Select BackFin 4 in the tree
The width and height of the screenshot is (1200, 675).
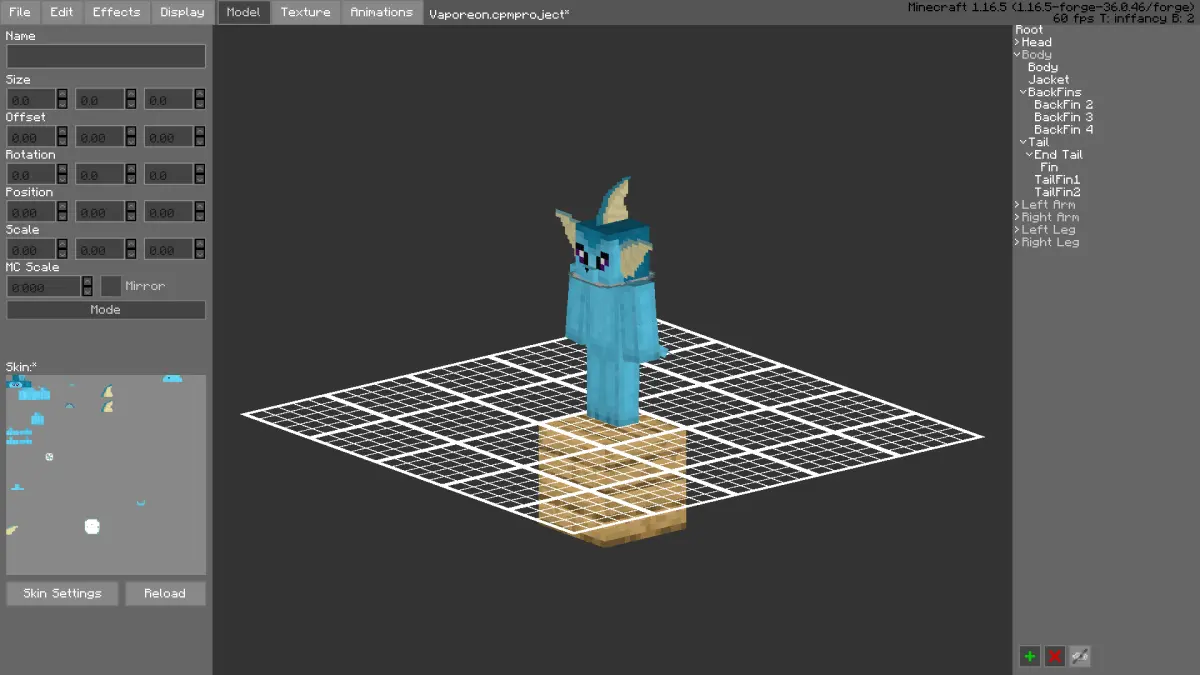(x=1063, y=130)
